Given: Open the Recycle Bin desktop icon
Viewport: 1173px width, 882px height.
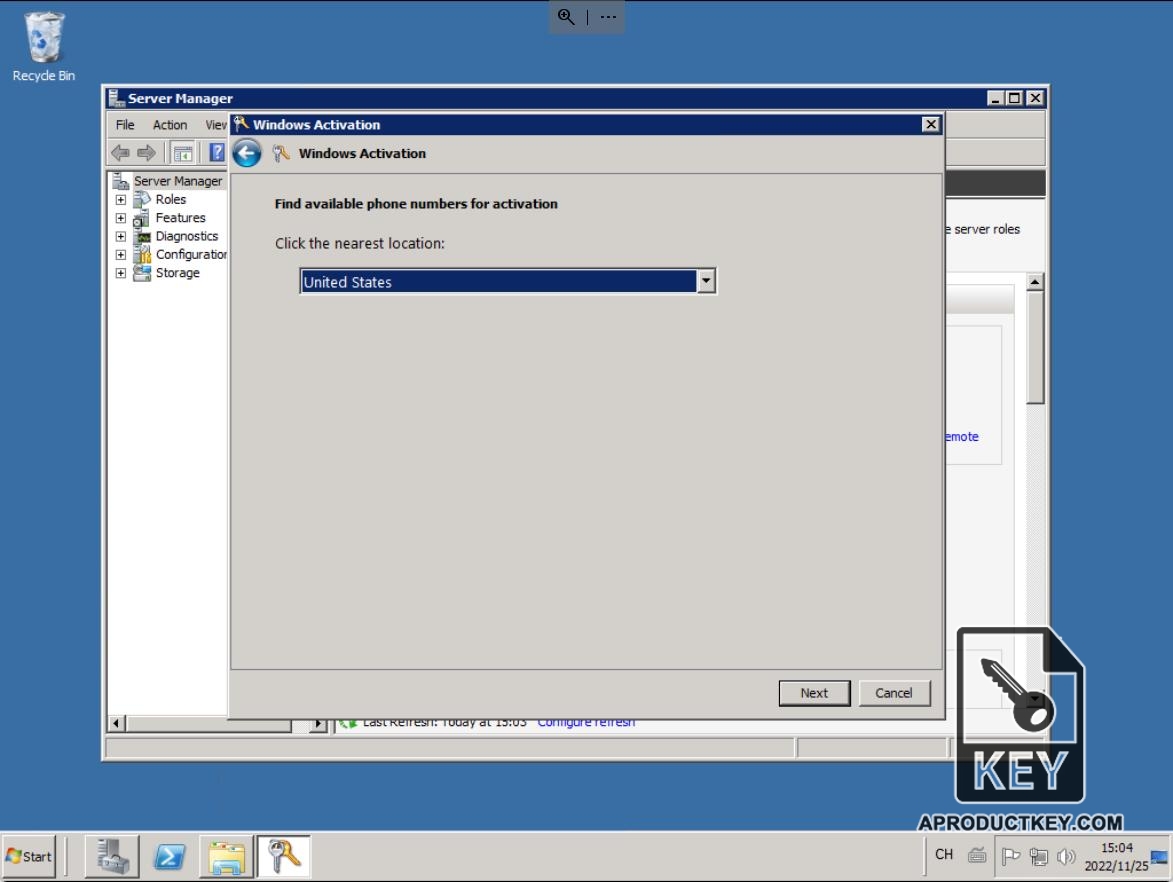Looking at the screenshot, I should [44, 46].
